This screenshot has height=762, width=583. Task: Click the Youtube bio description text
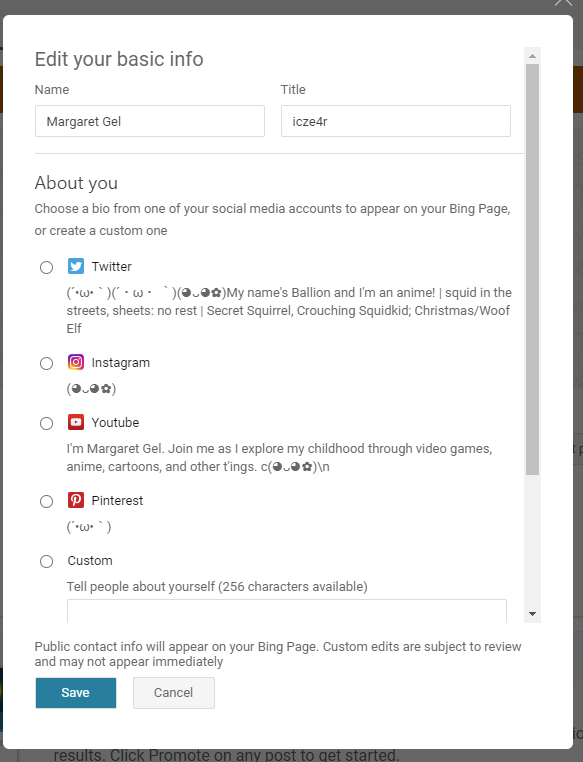279,457
